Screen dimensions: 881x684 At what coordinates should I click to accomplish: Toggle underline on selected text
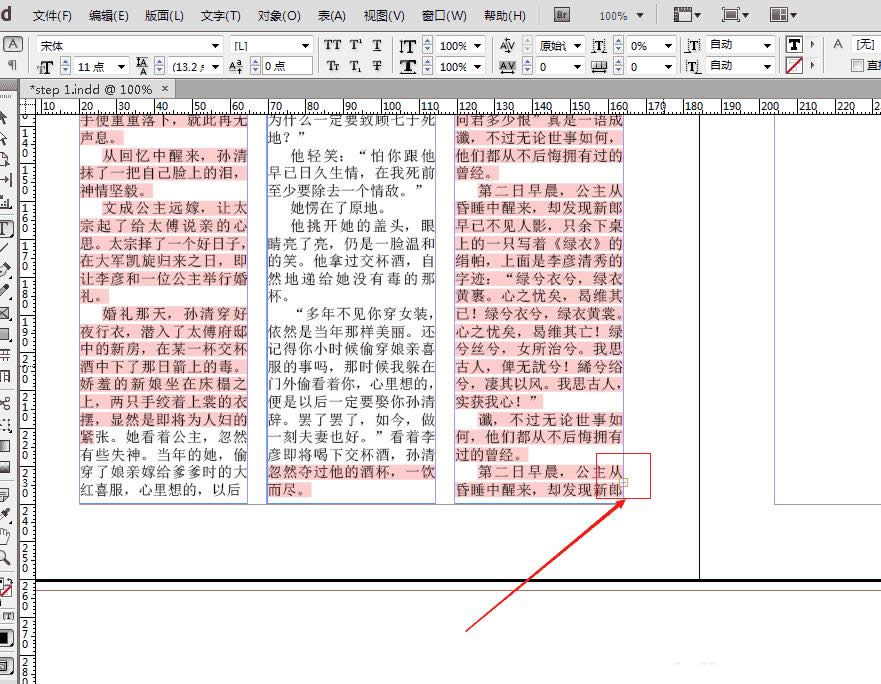coord(375,45)
